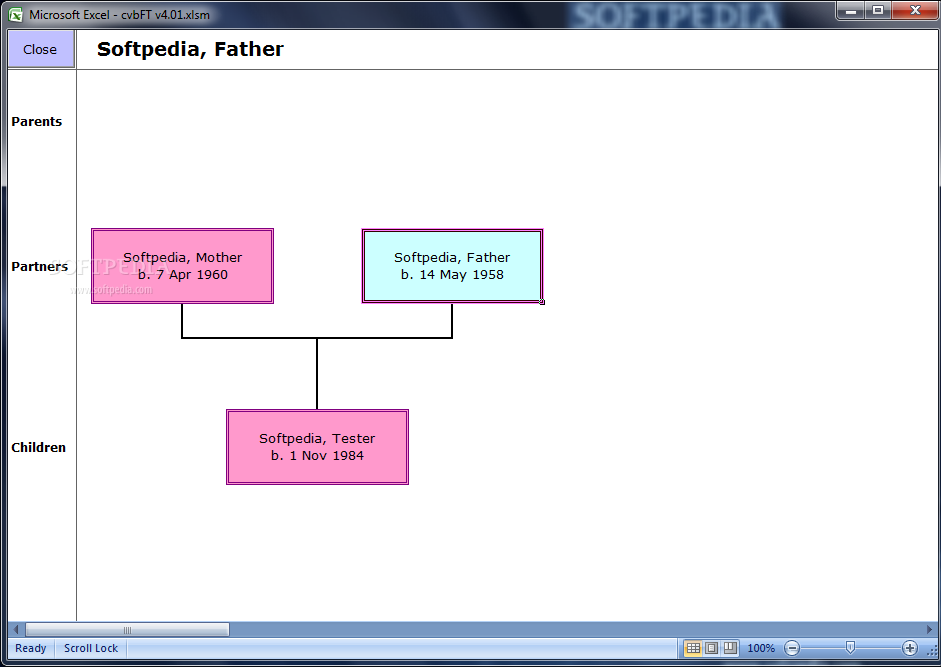Click the horizontal scrollbar left arrow

click(x=16, y=629)
